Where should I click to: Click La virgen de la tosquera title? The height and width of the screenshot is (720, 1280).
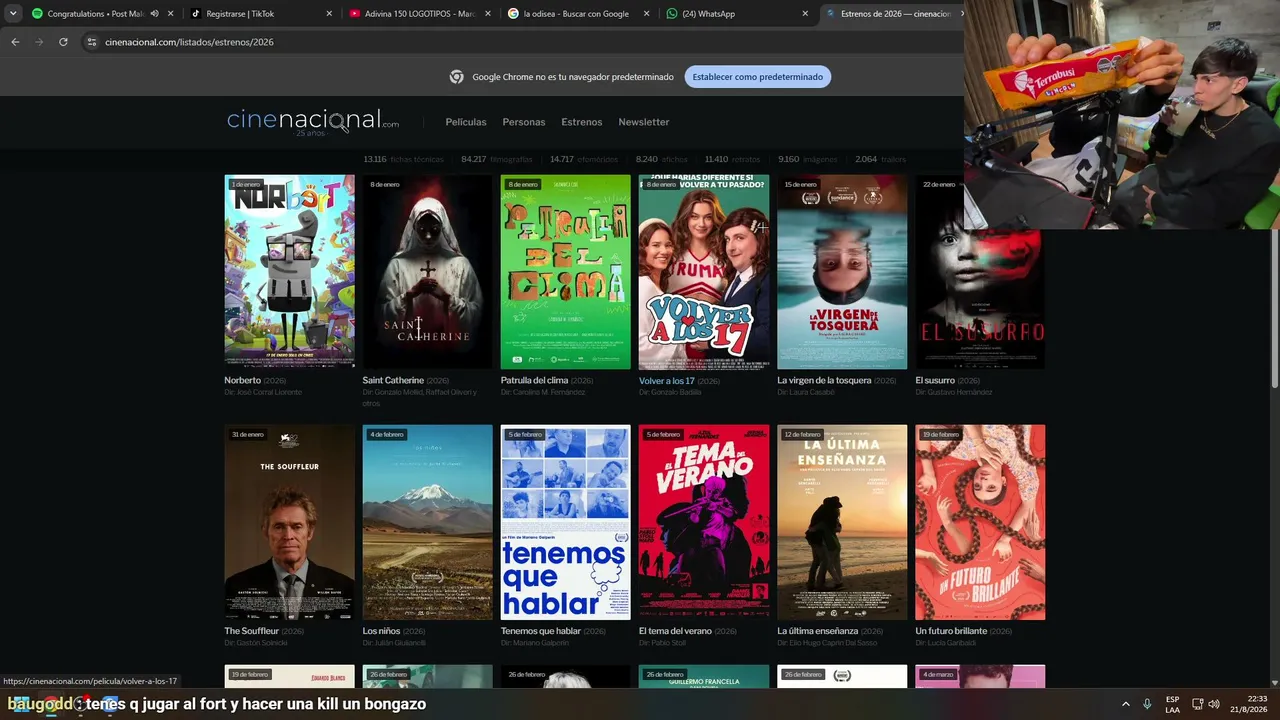[824, 381]
